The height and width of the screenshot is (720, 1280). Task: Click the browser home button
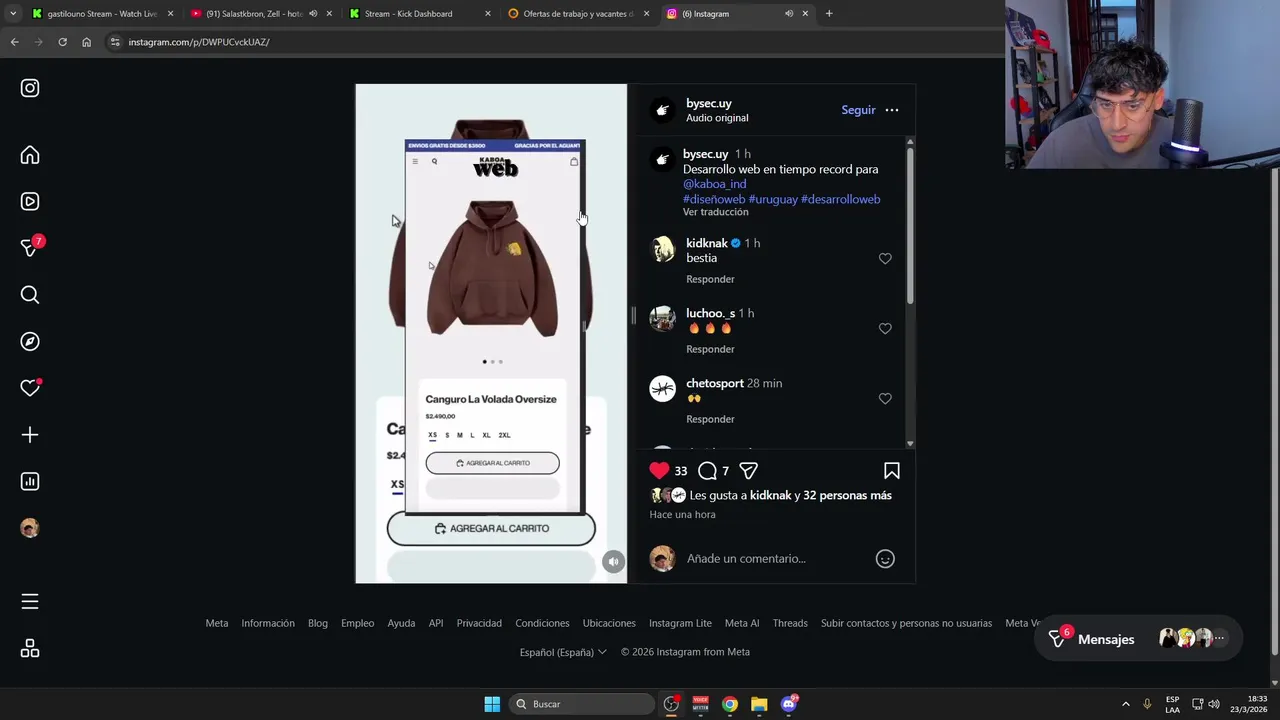click(x=86, y=42)
